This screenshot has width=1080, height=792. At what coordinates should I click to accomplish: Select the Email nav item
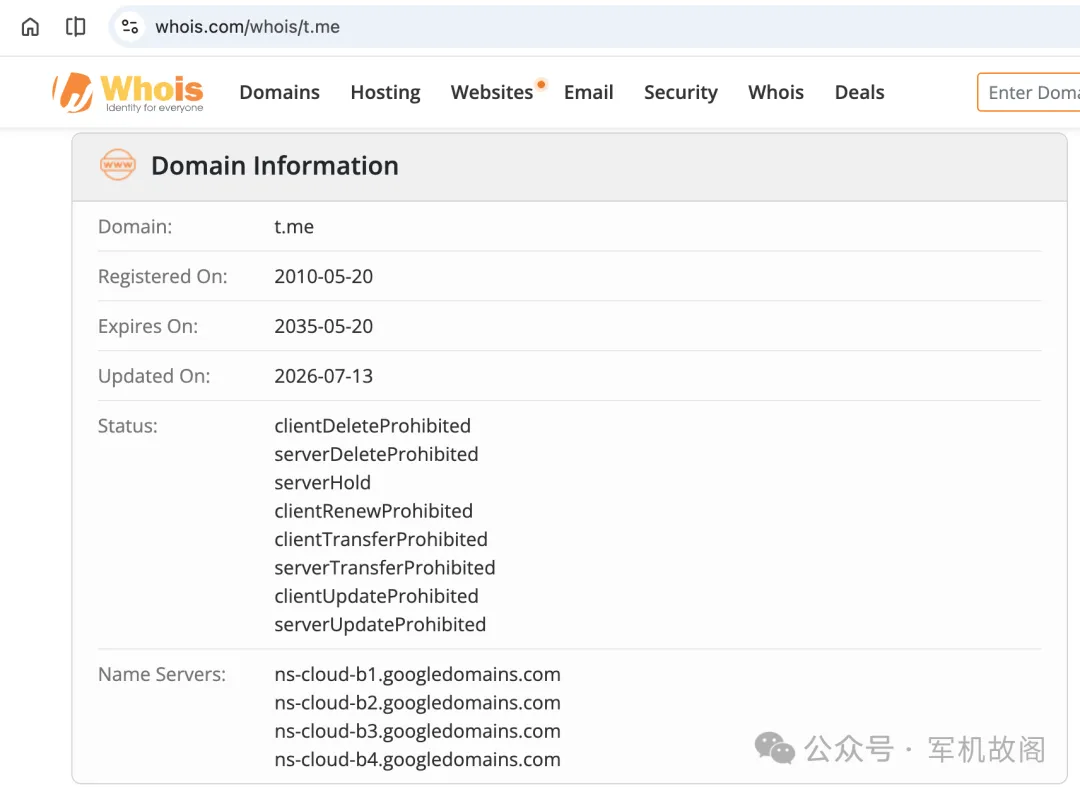(588, 92)
